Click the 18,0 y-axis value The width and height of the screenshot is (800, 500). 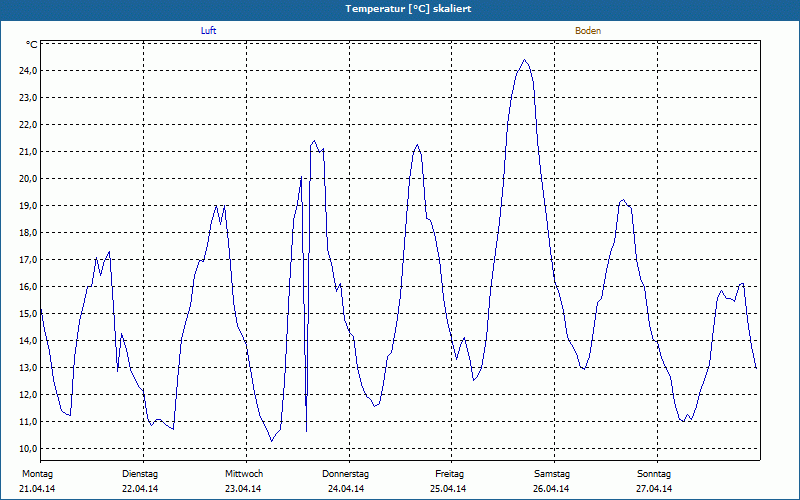click(x=28, y=233)
